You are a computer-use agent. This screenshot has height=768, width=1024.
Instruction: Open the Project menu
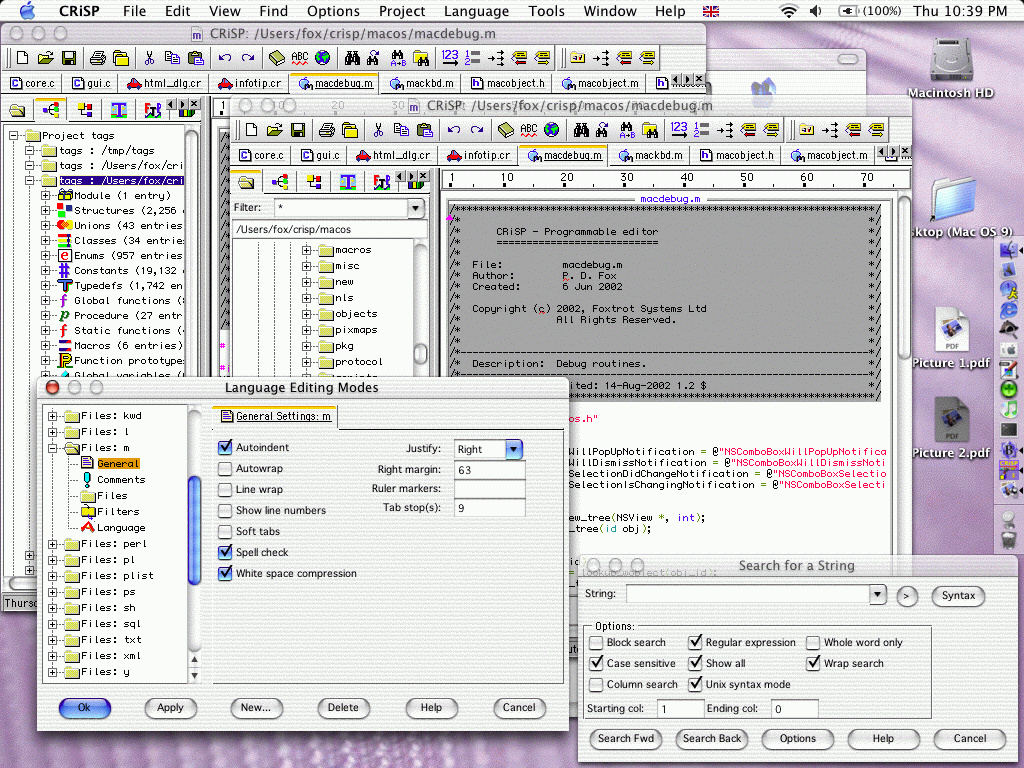402,11
